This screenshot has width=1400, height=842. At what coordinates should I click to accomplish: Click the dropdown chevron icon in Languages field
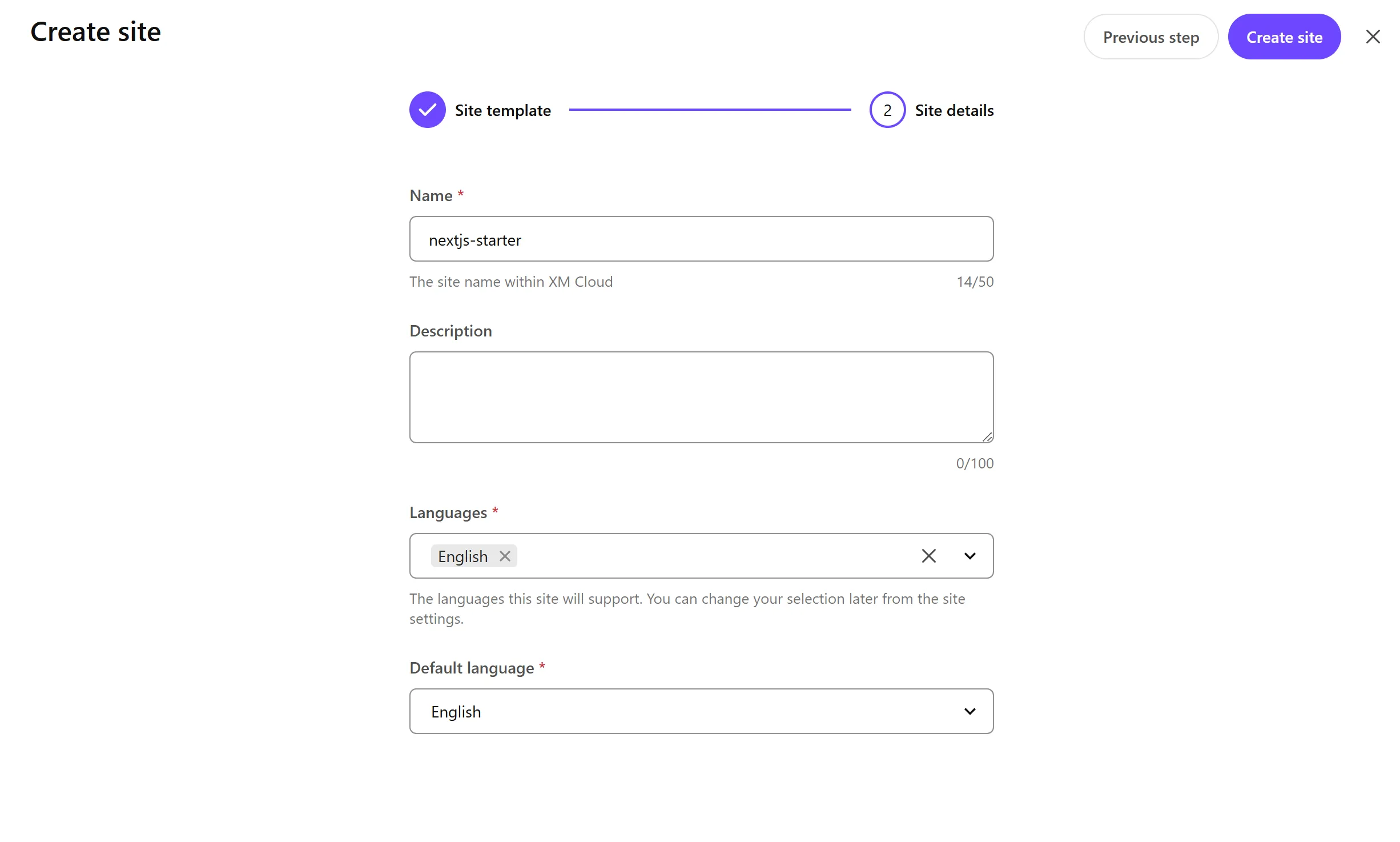tap(969, 556)
